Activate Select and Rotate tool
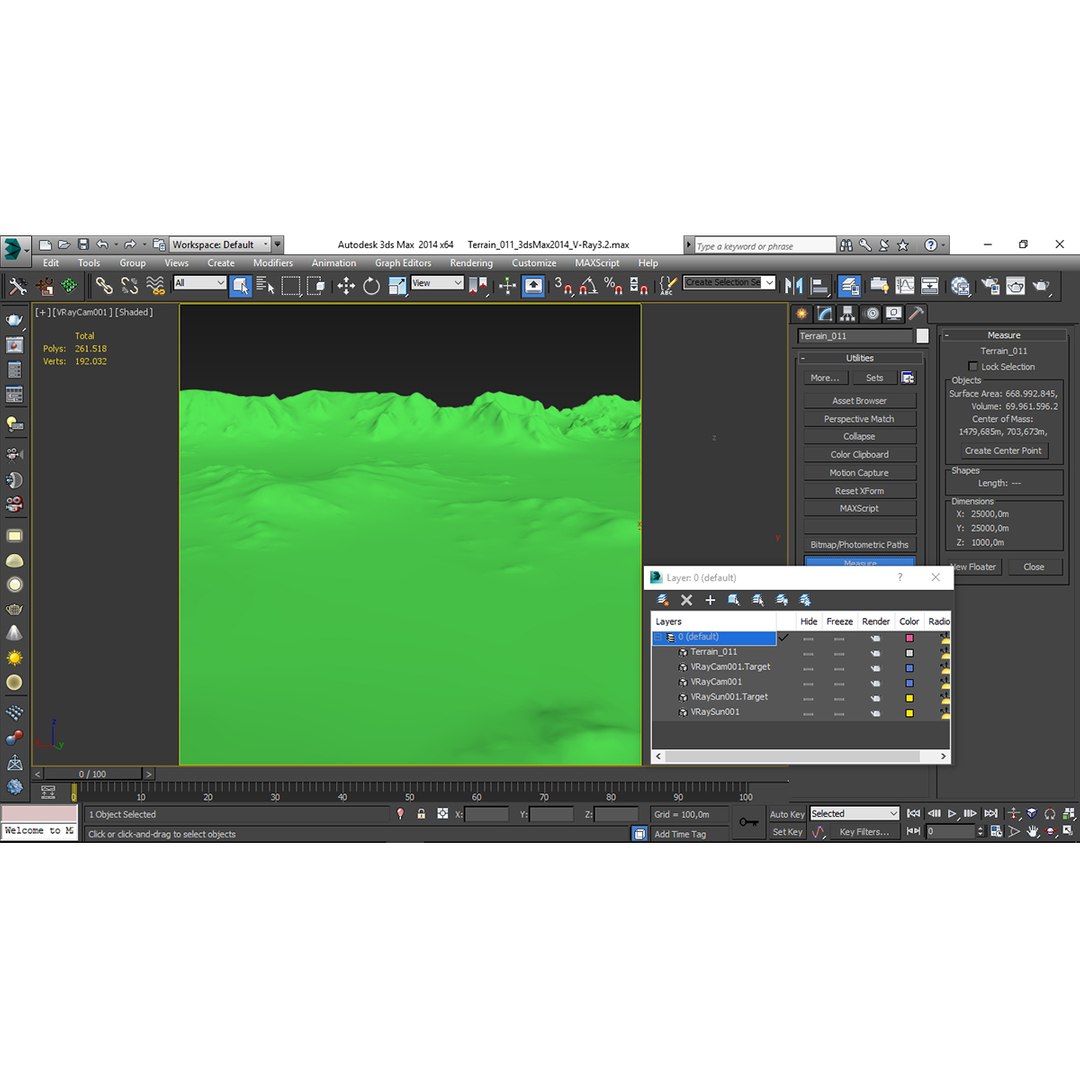 [371, 285]
